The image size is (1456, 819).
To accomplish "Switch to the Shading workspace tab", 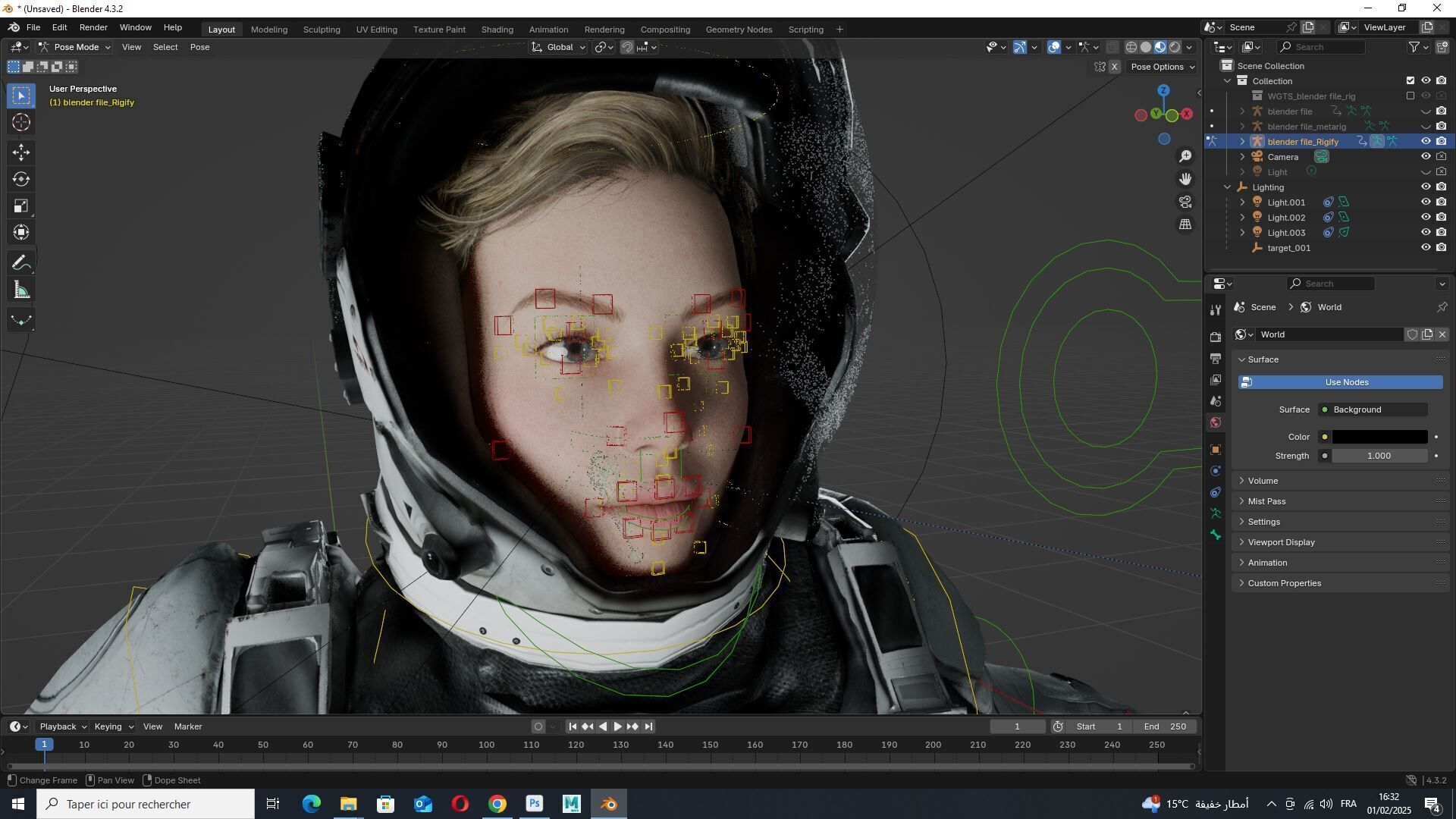I will coord(497,30).
